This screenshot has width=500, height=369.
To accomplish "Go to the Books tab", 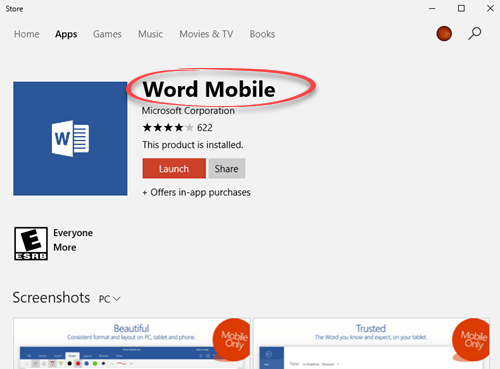I will 262,34.
